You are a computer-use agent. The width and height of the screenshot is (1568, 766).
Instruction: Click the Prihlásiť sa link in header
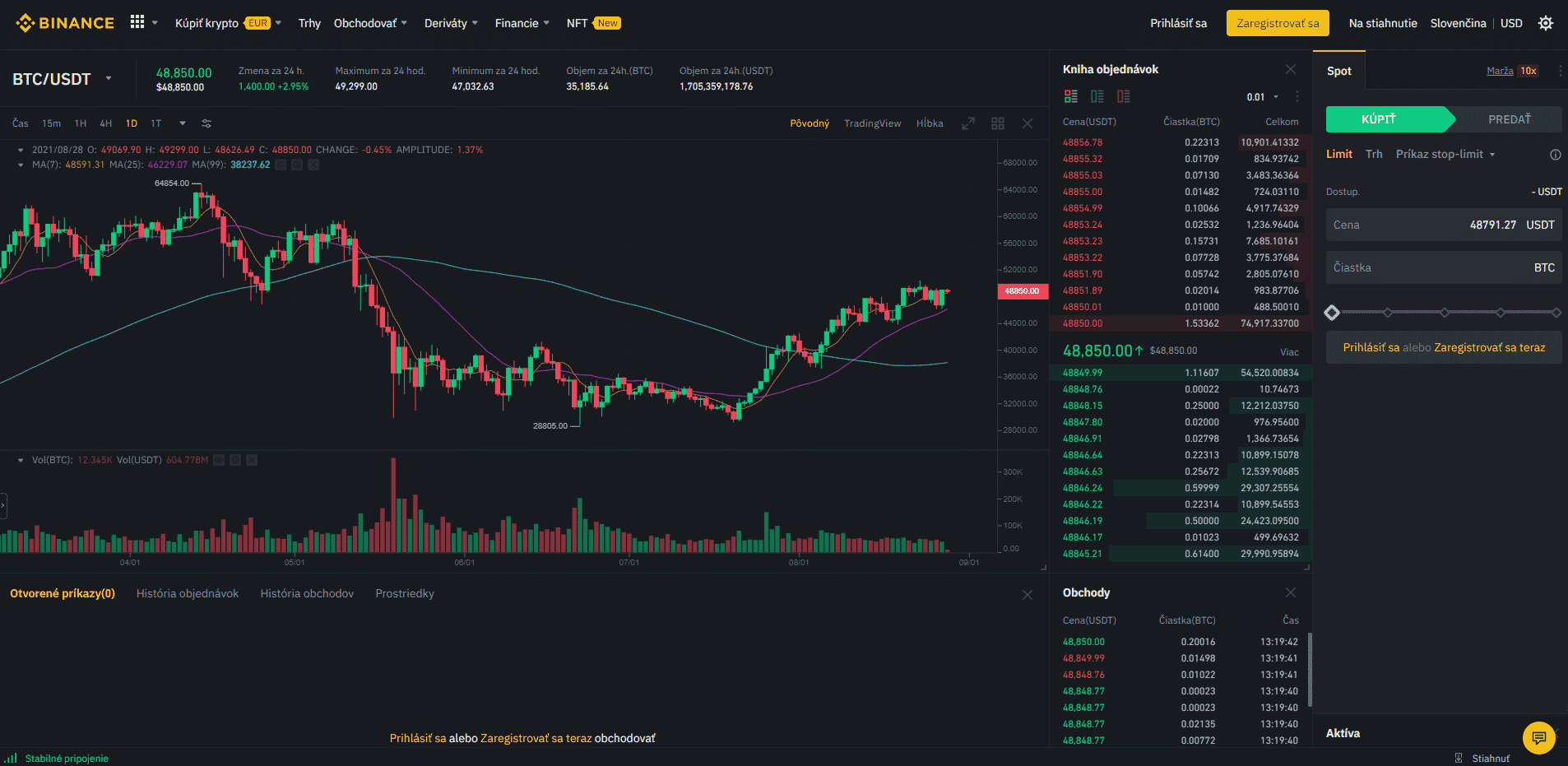(1178, 23)
